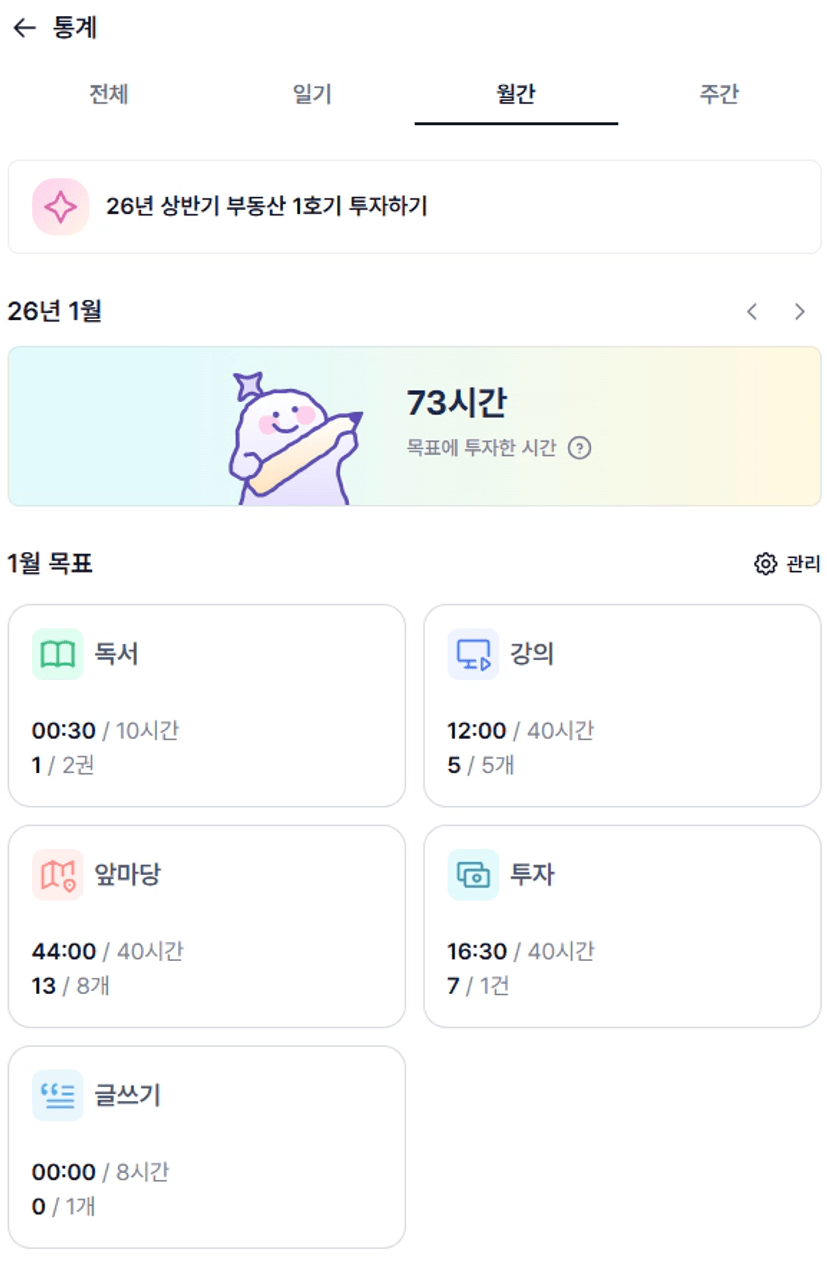Screen dimensions: 827x1274
Task: Switch to the 일기 tab
Action: pyautogui.click(x=312, y=95)
